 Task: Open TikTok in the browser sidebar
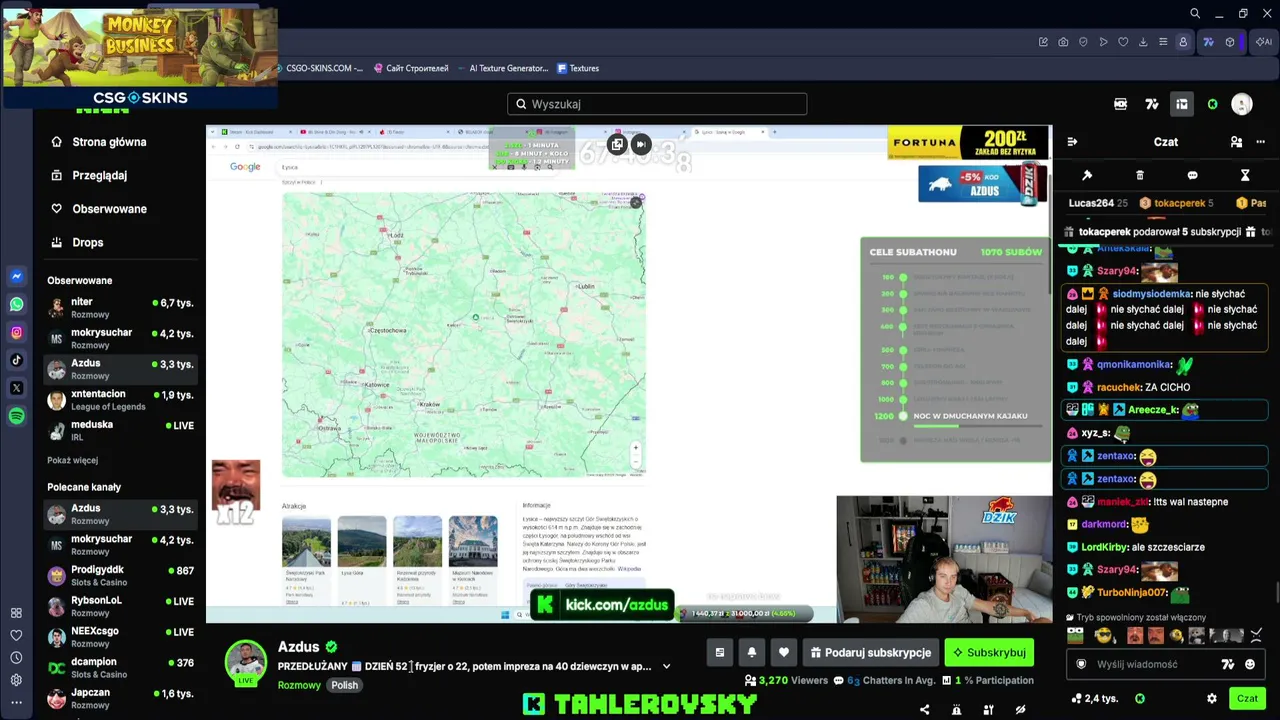[x=16, y=360]
